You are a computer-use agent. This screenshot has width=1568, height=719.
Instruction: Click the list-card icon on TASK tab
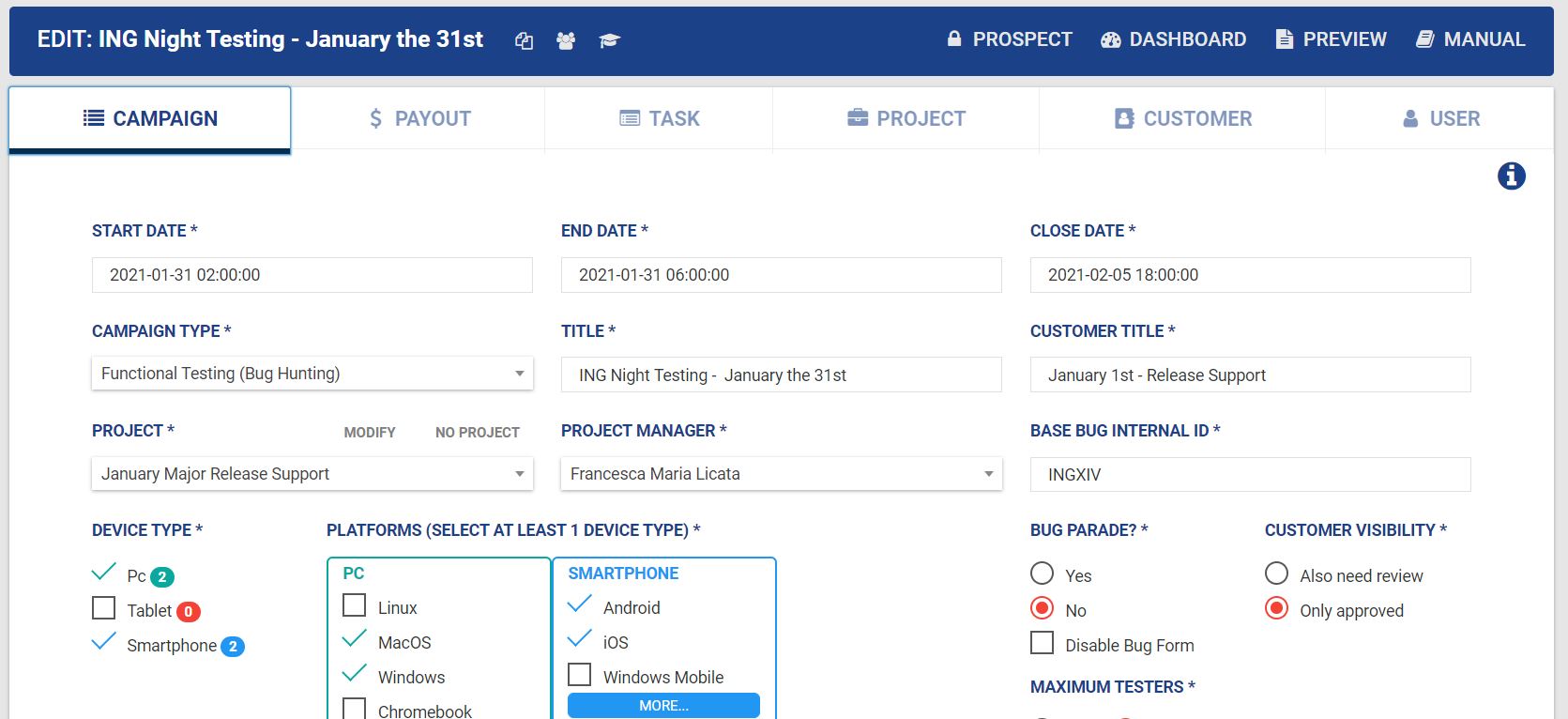630,118
